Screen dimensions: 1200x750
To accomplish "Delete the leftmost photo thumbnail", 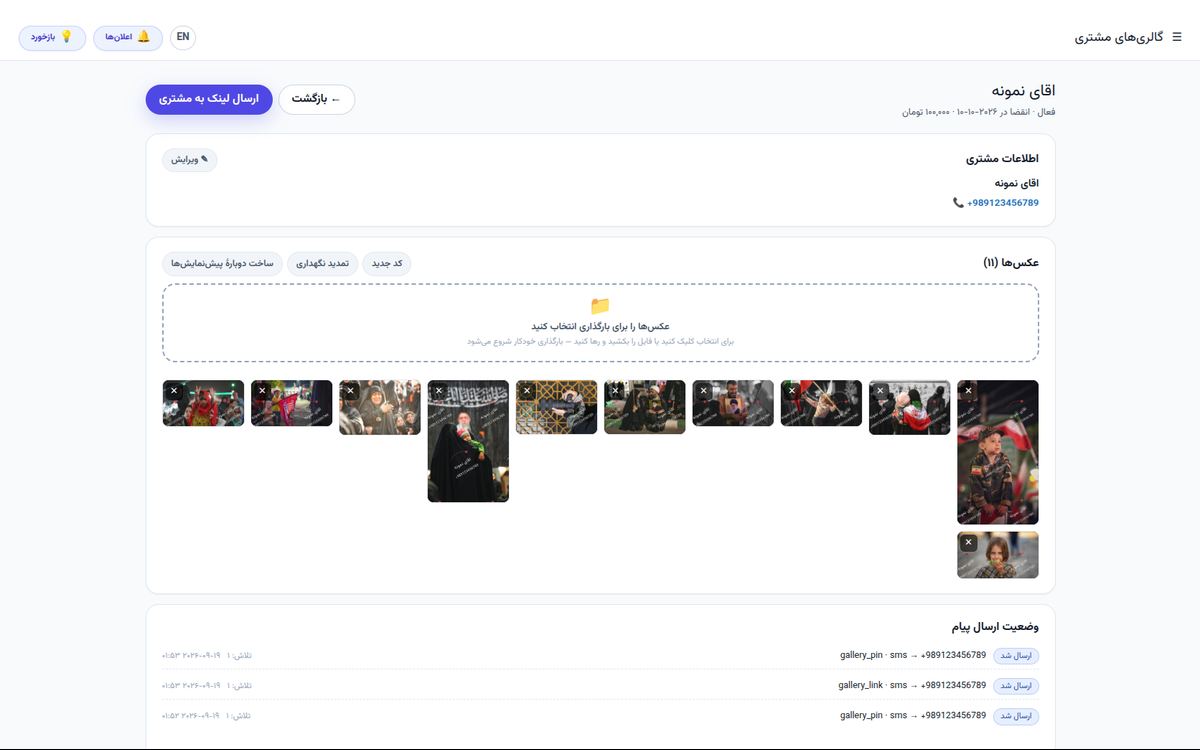I will click(174, 391).
